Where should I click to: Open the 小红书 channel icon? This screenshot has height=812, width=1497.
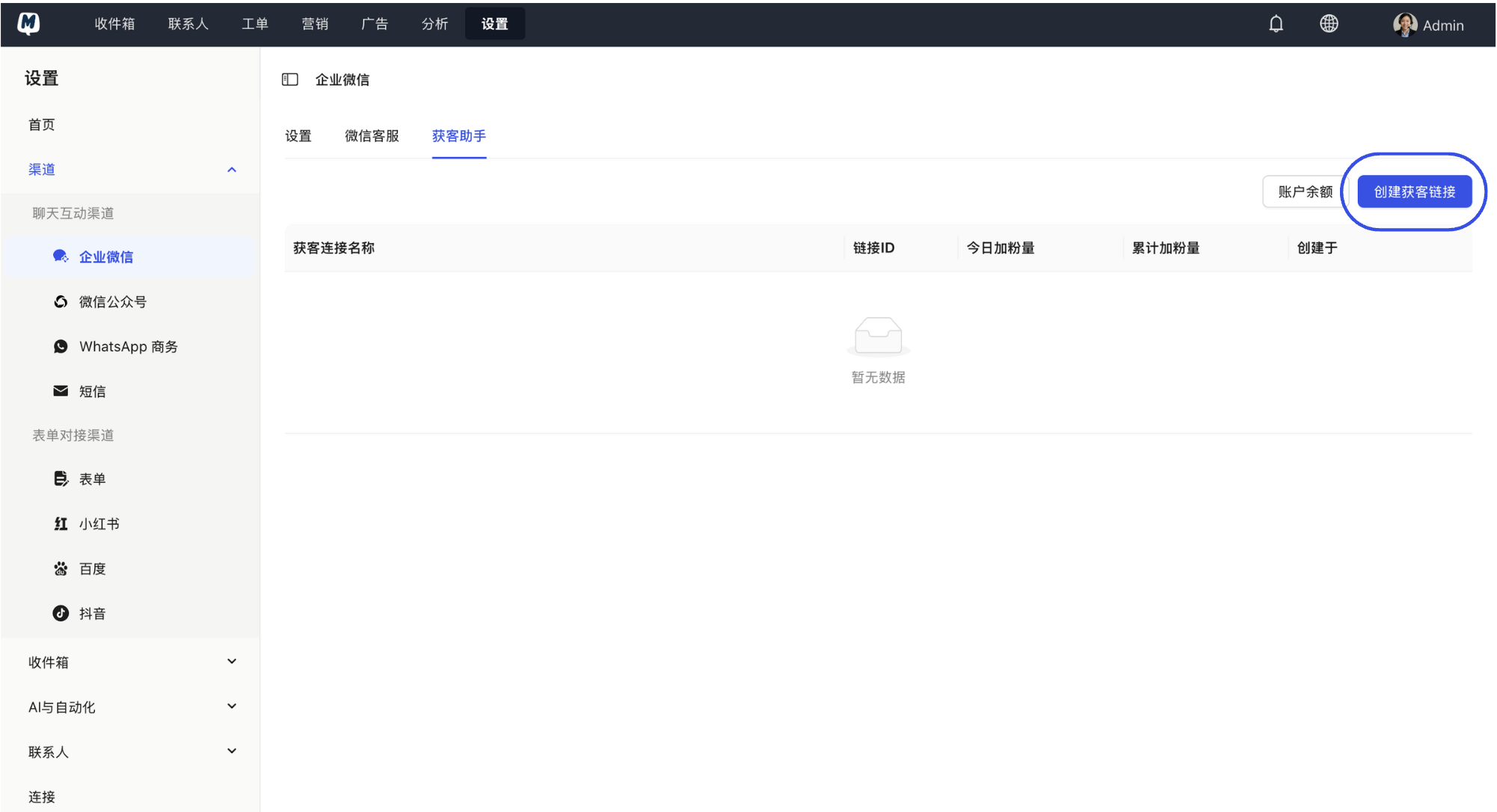(60, 523)
